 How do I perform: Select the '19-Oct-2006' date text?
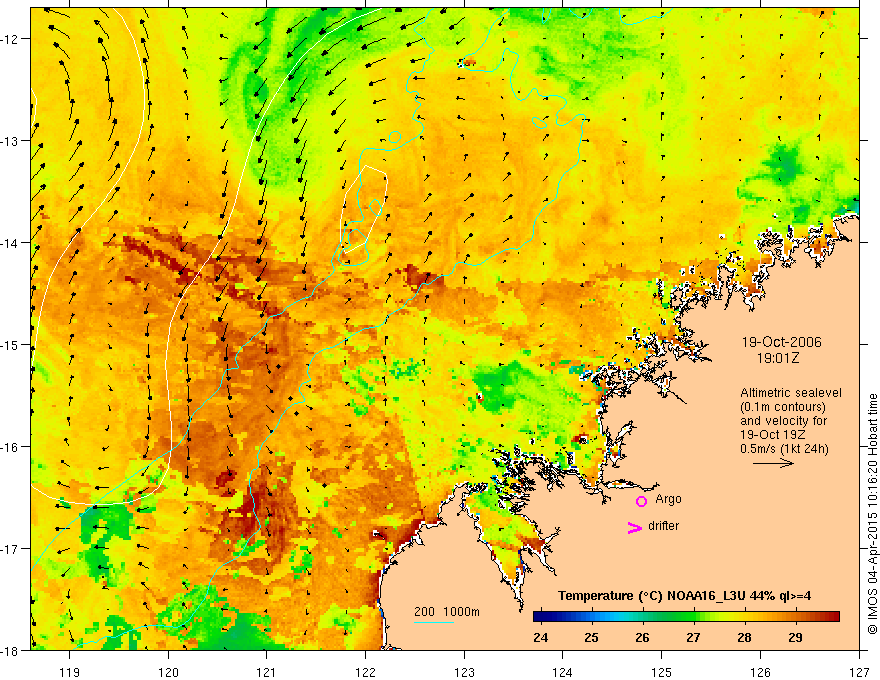click(781, 342)
